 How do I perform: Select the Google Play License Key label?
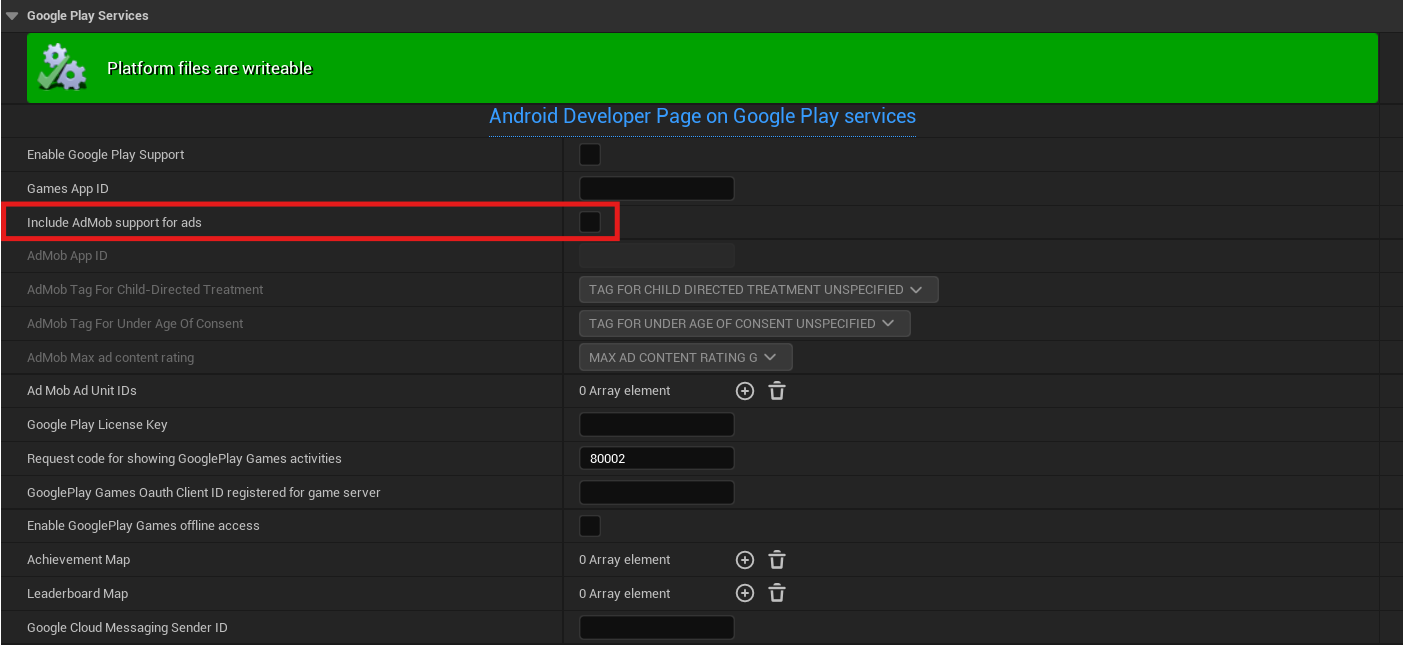[x=97, y=425]
